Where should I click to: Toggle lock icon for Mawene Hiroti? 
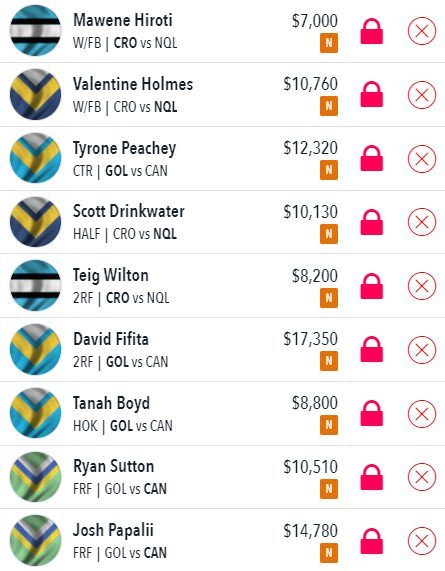(x=371, y=31)
